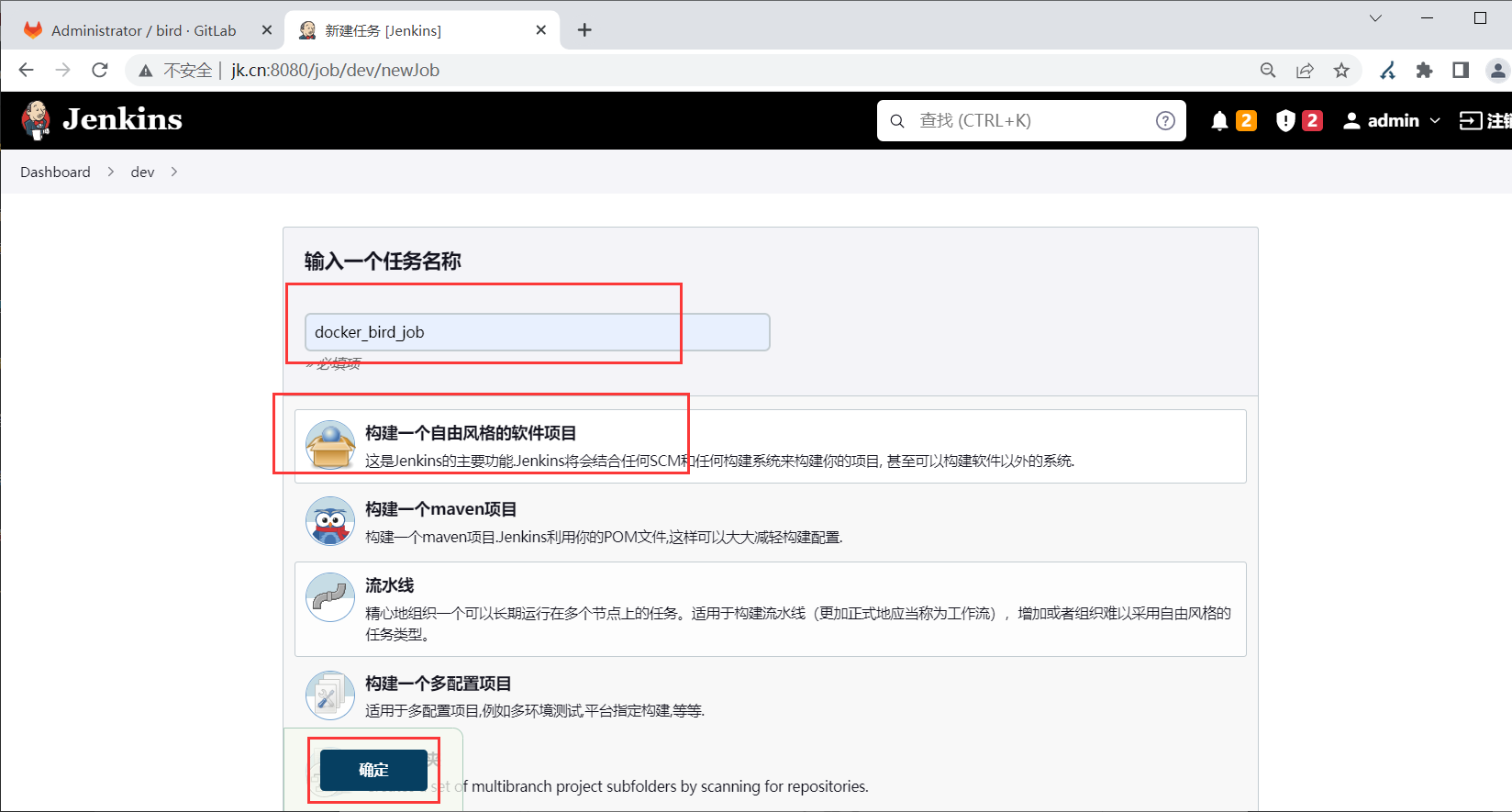1512x812 pixels.
Task: Click the freestyle project description text
Action: point(719,461)
